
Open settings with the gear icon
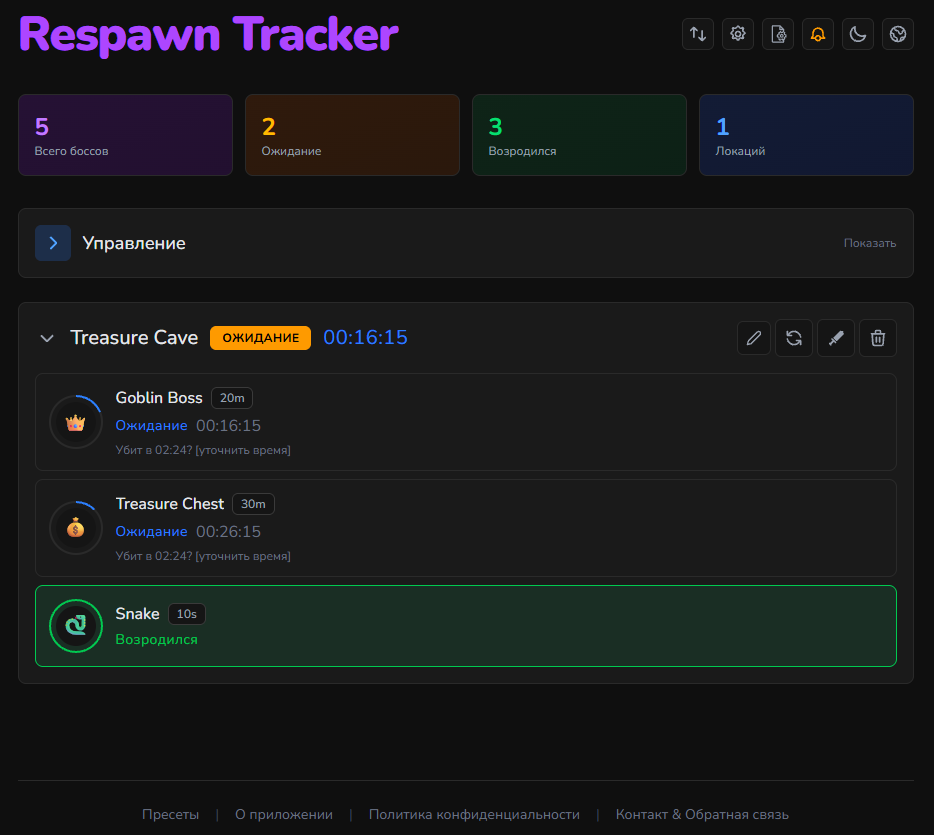tap(738, 34)
